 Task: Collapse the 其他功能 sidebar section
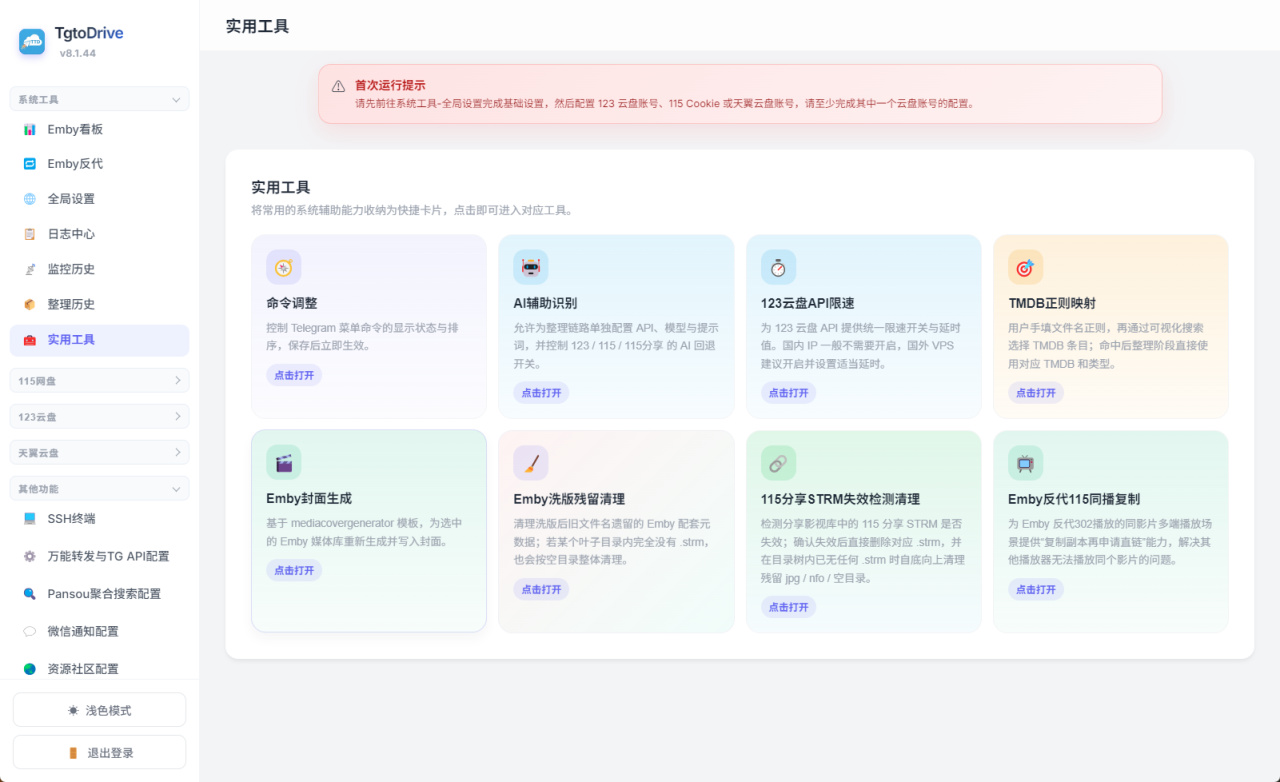[x=99, y=489]
